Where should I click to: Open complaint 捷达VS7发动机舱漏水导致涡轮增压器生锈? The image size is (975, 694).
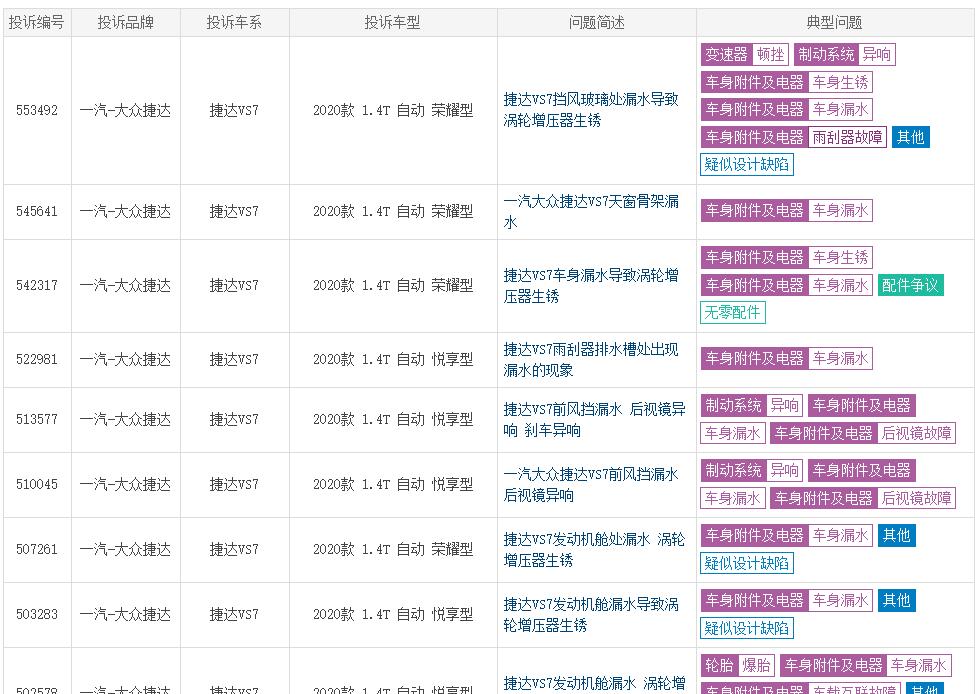(591, 614)
